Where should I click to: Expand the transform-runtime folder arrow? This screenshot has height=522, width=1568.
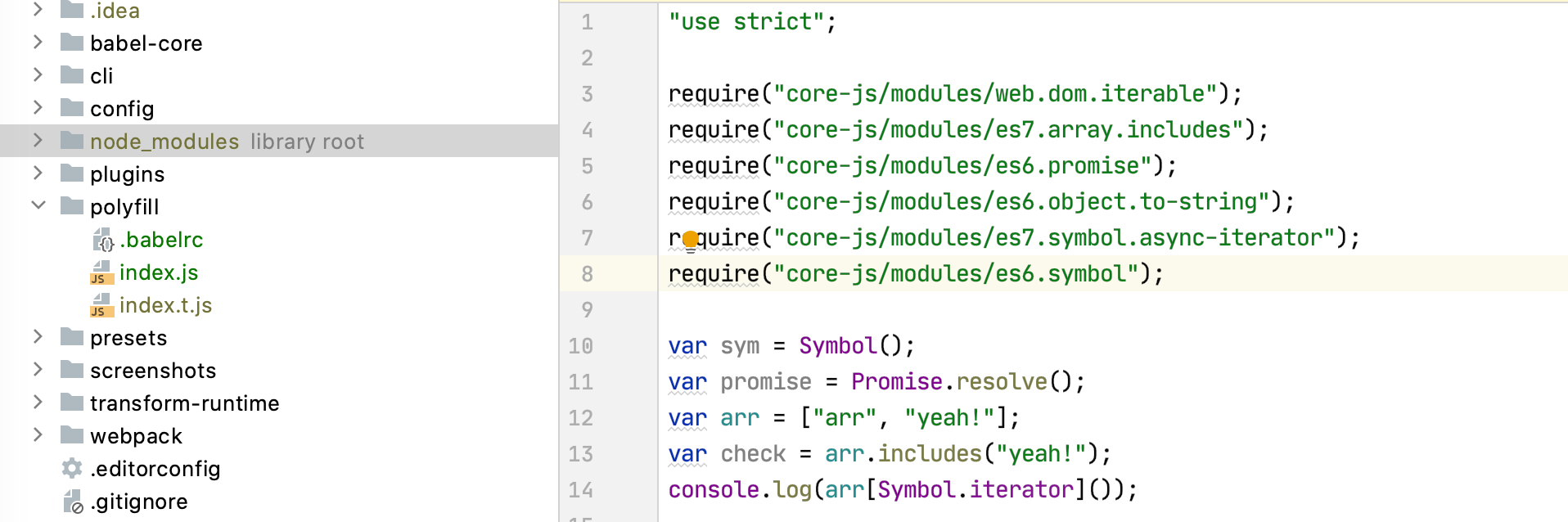[38, 402]
